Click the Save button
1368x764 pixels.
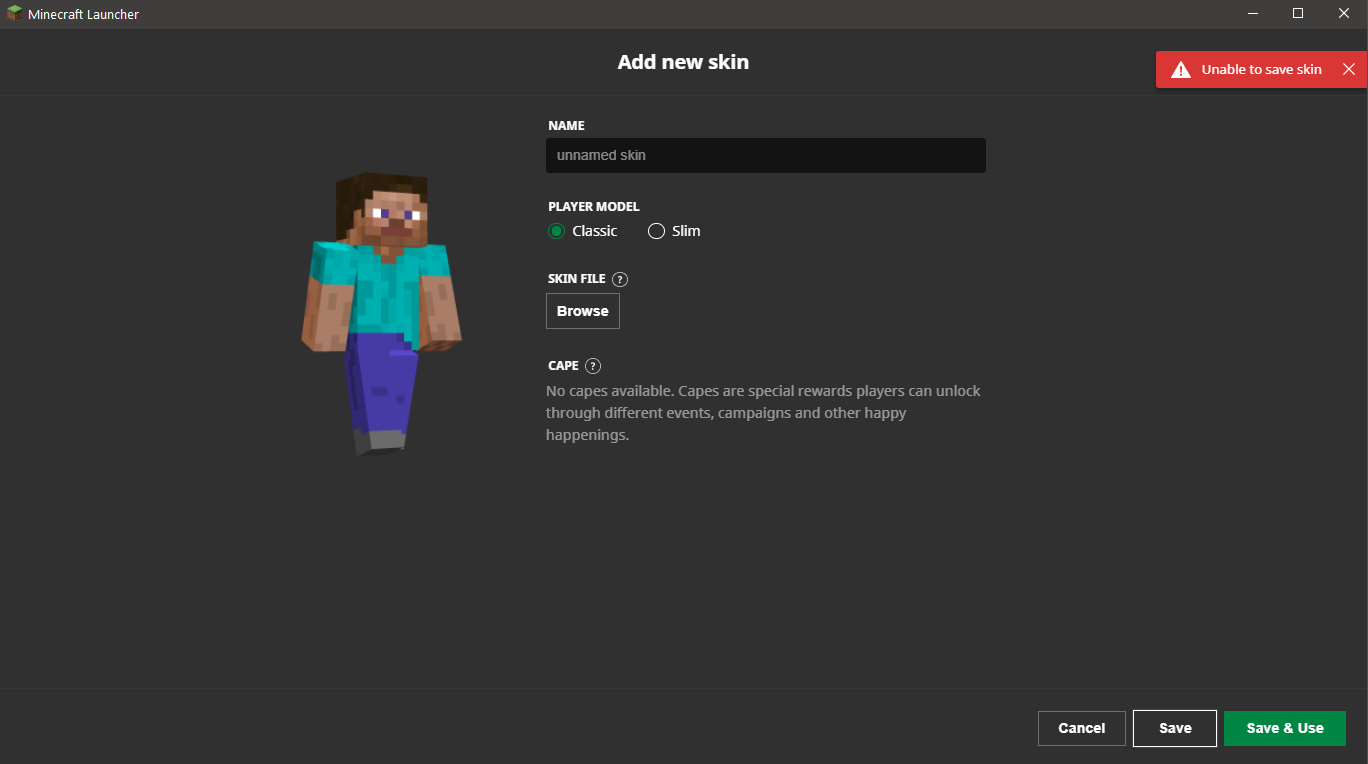click(x=1175, y=728)
